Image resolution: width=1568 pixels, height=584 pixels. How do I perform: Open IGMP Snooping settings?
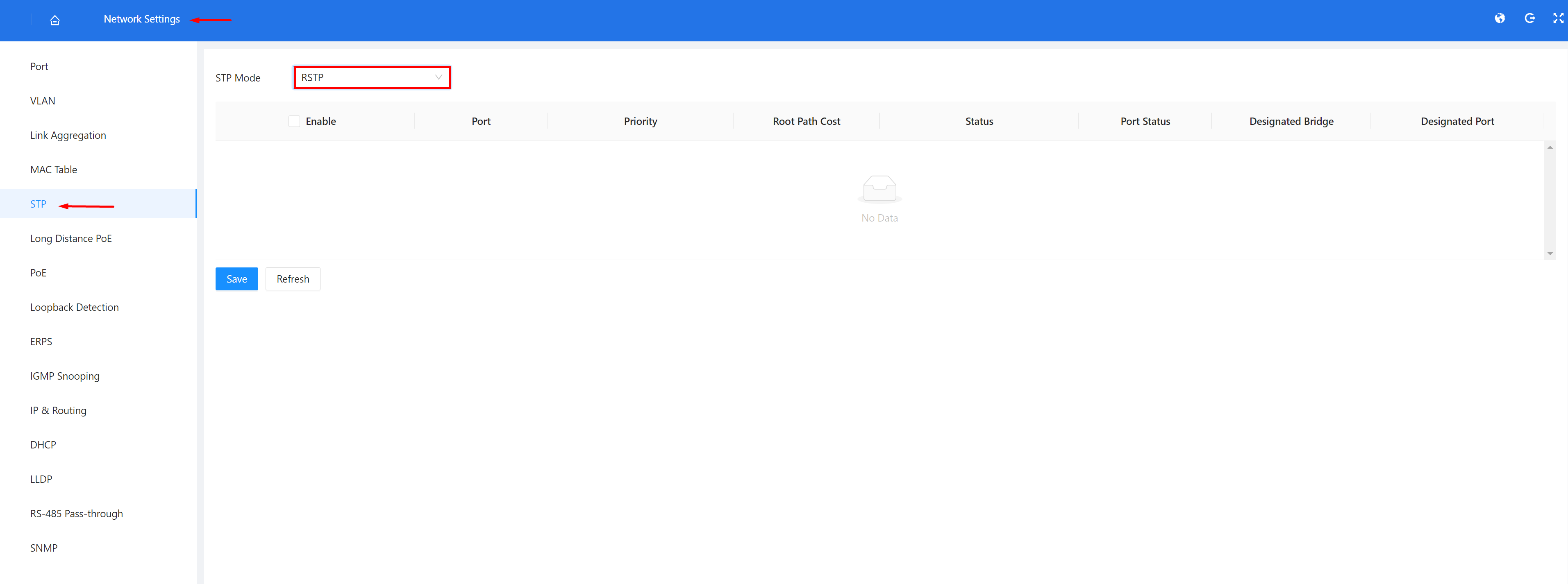pyautogui.click(x=65, y=376)
